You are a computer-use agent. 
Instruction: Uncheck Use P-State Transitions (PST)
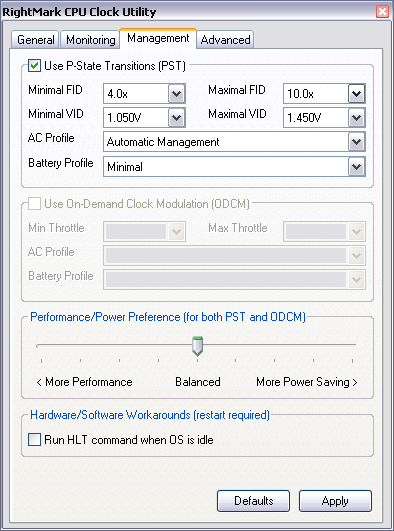(x=34, y=66)
